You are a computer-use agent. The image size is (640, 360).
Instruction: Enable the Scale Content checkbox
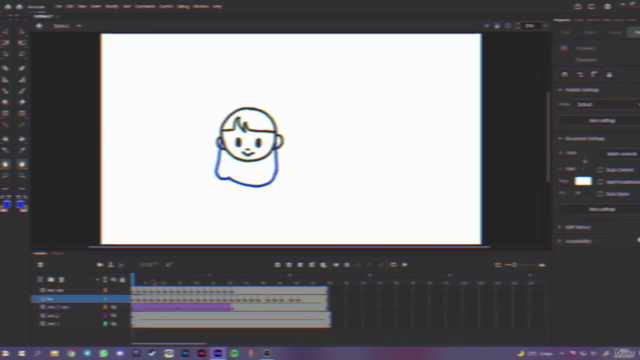coord(600,170)
